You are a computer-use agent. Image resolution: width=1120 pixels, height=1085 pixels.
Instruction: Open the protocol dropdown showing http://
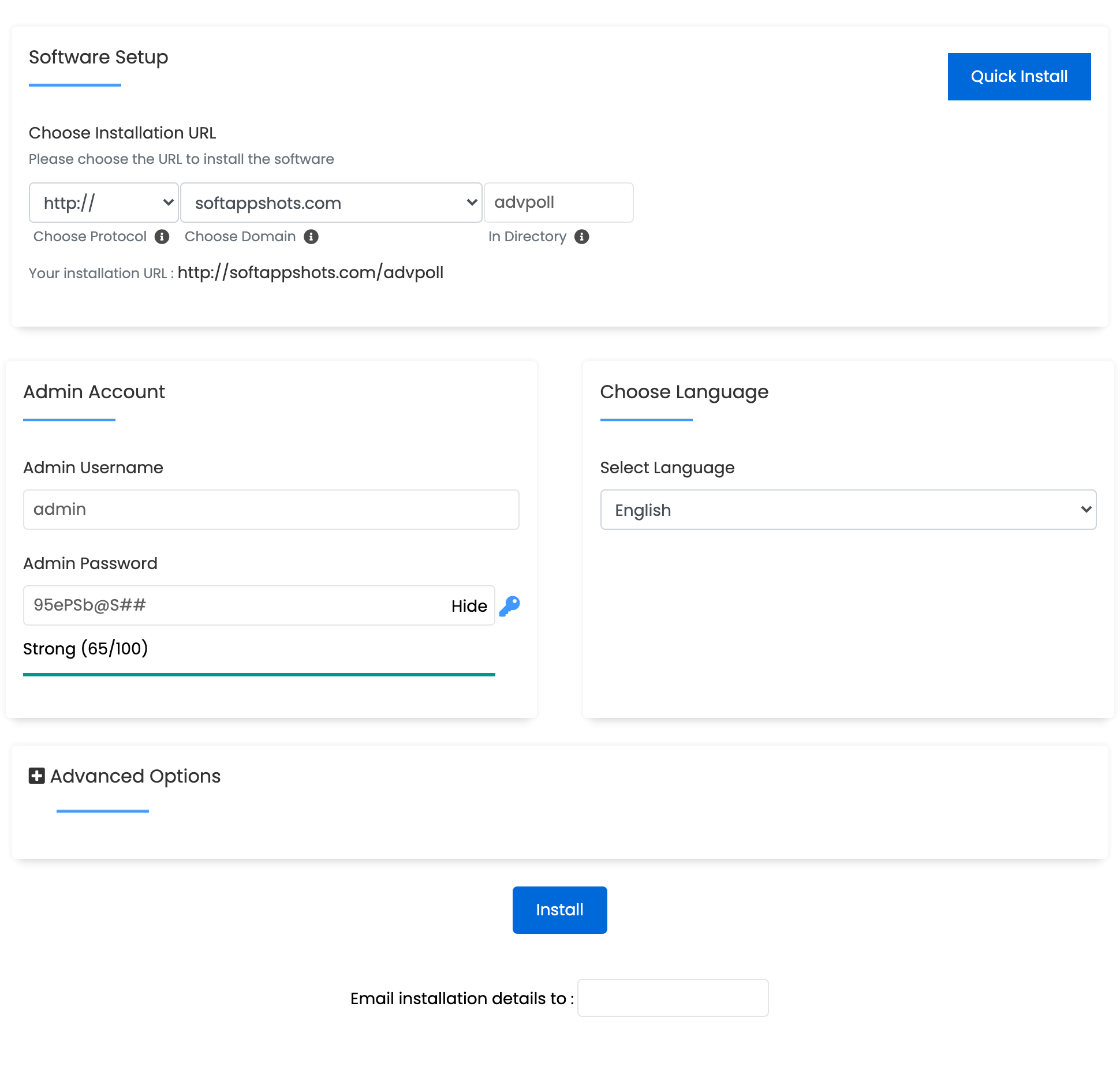104,203
